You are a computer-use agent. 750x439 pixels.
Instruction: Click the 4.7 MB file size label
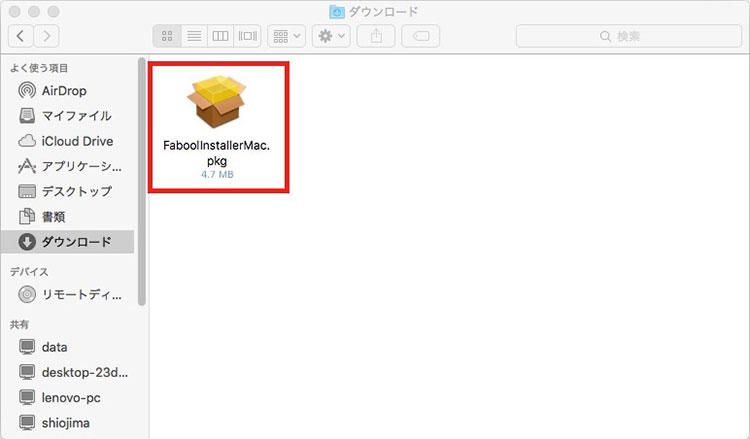coord(217,175)
